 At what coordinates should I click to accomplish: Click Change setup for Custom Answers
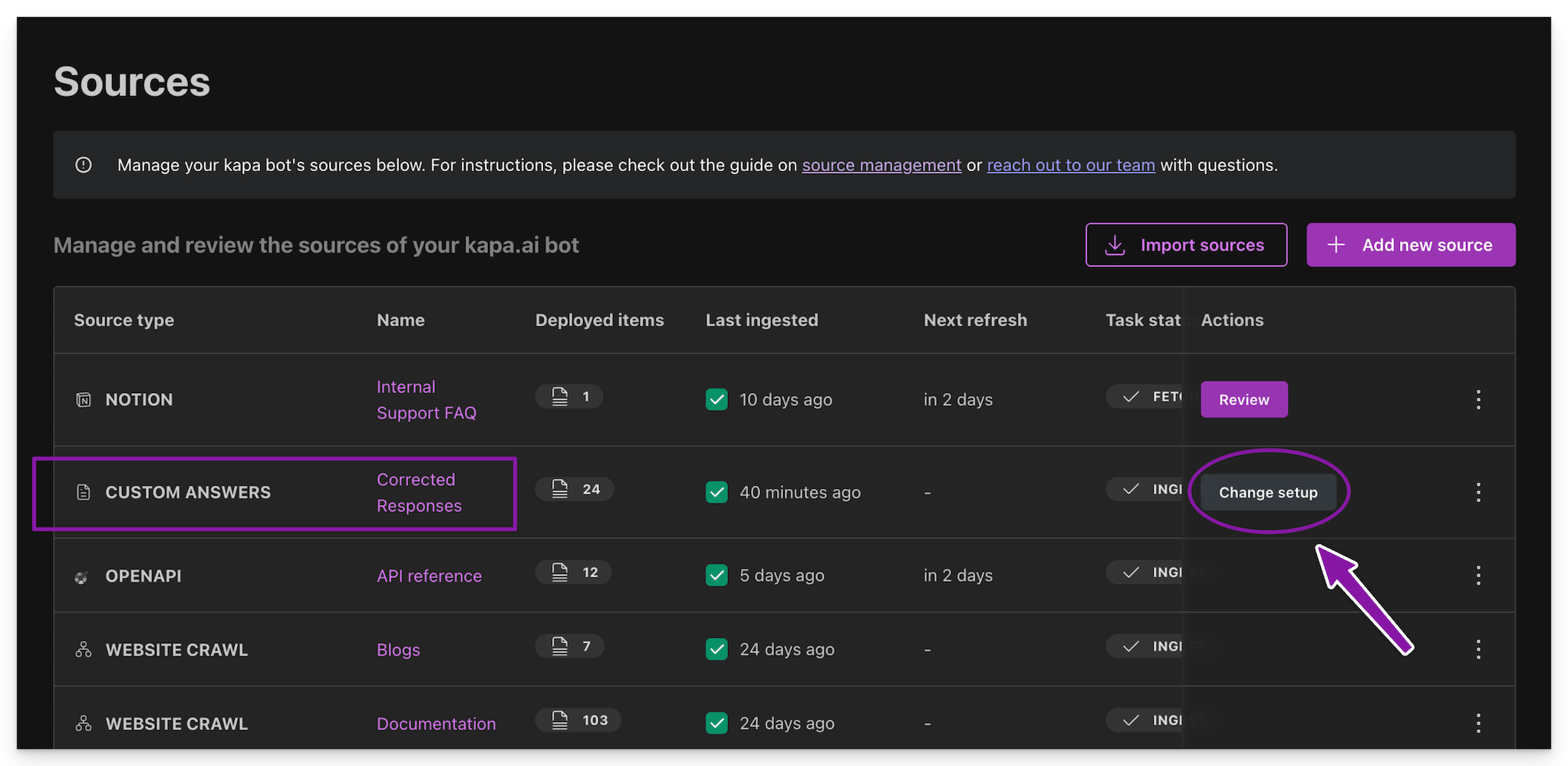(x=1267, y=492)
